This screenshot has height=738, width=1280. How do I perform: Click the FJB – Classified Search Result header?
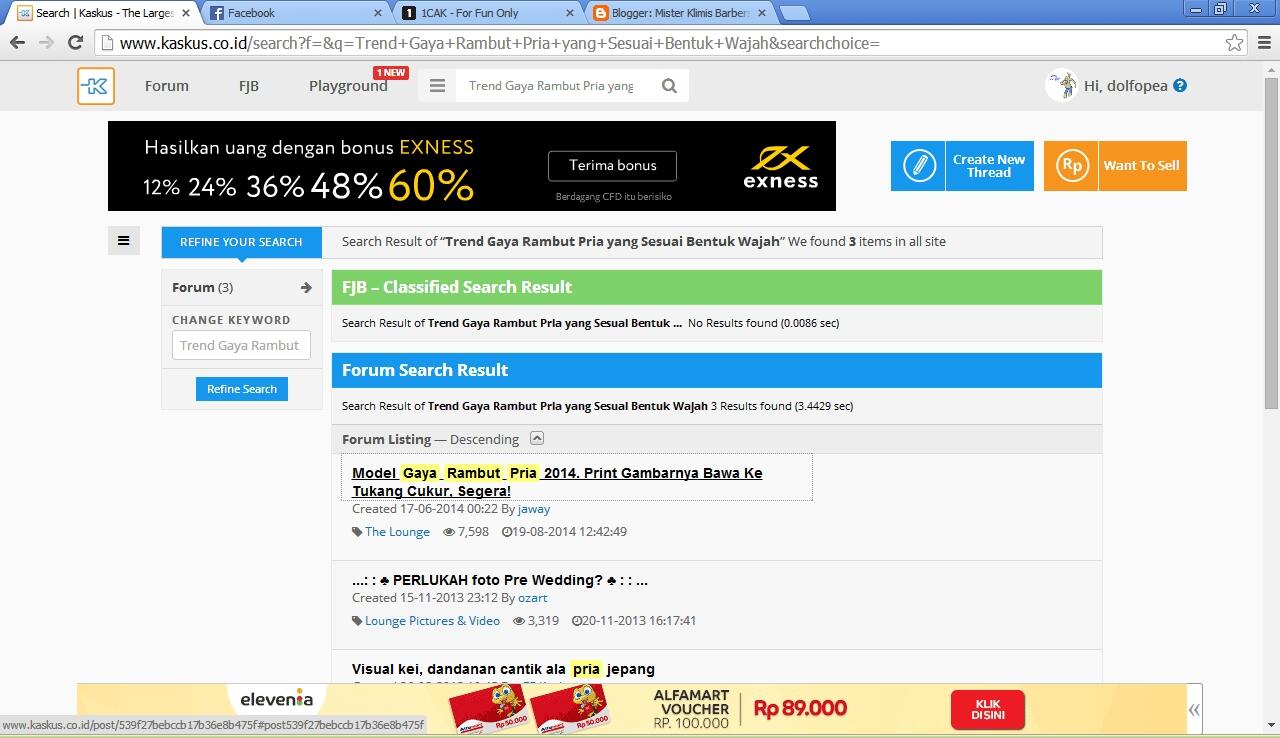point(716,287)
